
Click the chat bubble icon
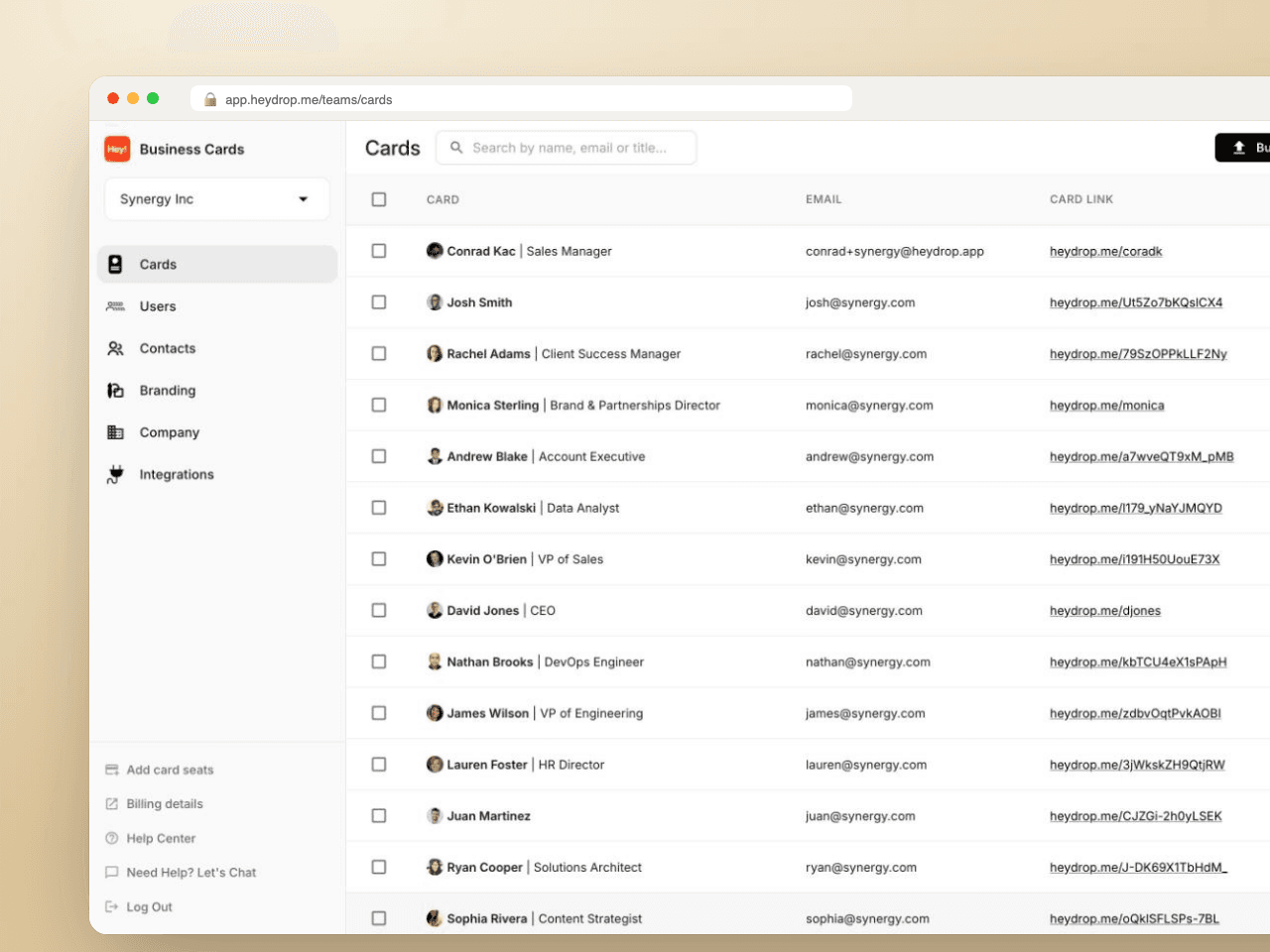[x=112, y=873]
